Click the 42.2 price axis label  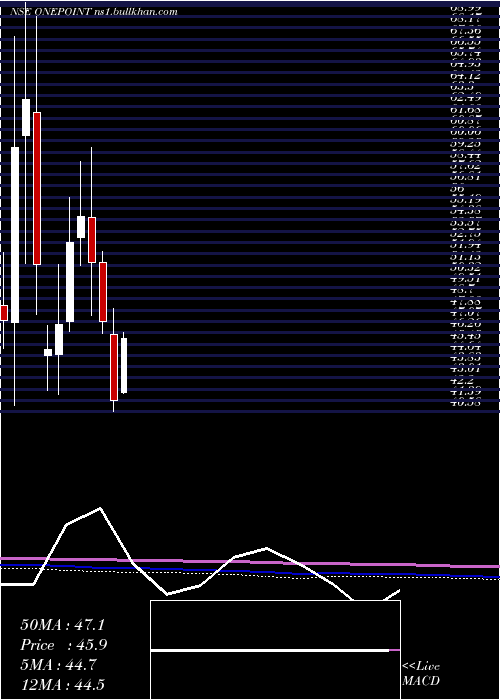tap(462, 381)
